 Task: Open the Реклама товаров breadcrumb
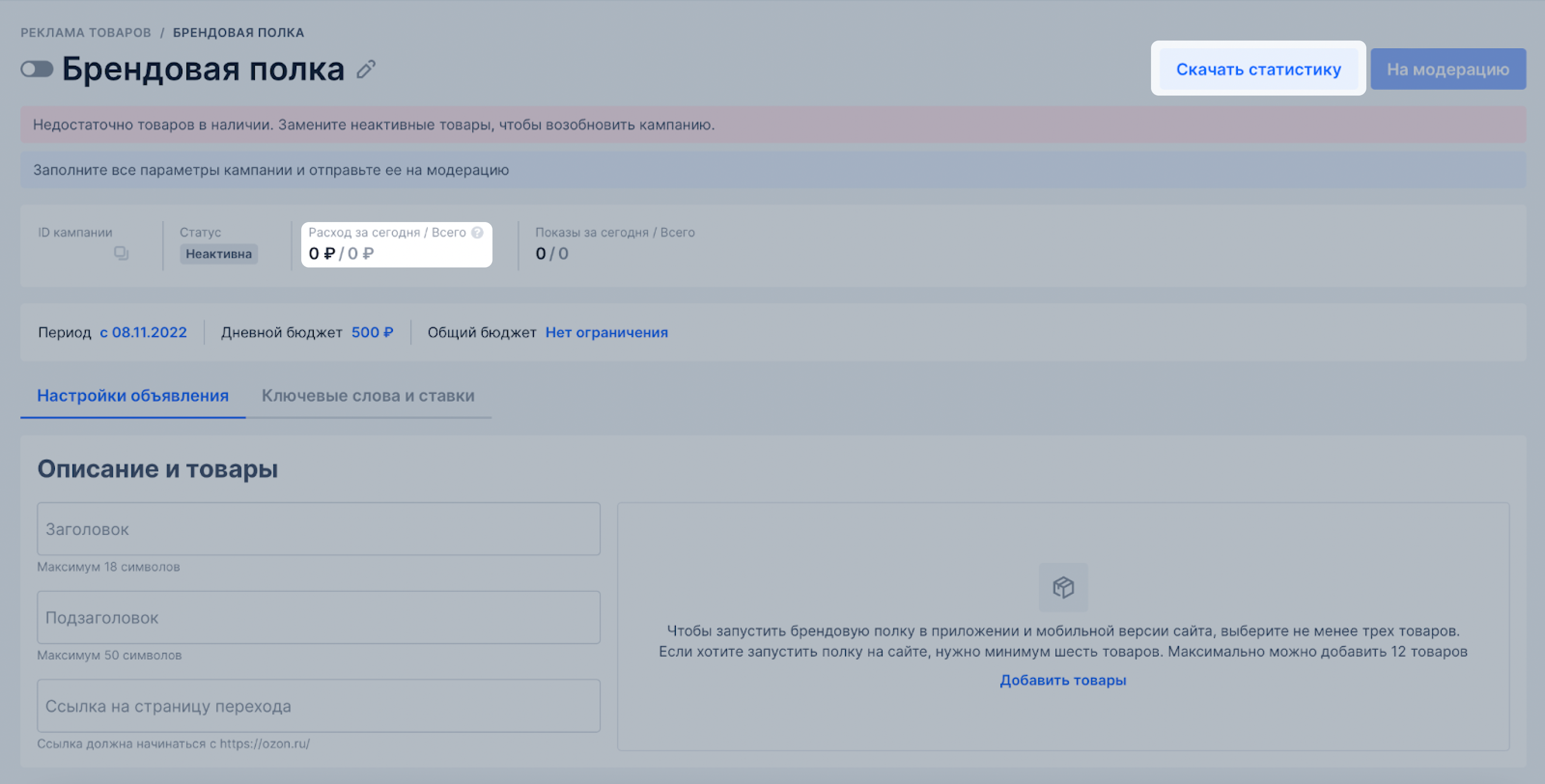coord(86,32)
